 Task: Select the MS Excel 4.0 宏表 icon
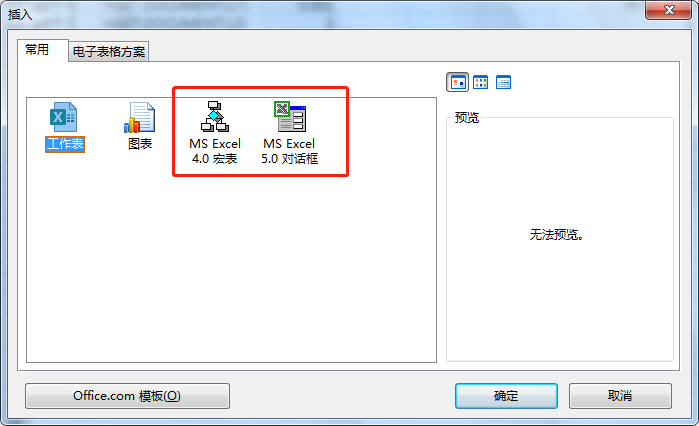[214, 117]
